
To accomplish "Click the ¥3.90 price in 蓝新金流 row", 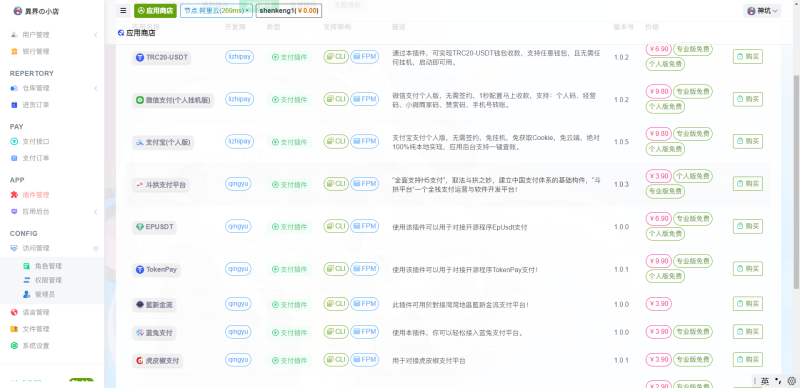I will 658,303.
